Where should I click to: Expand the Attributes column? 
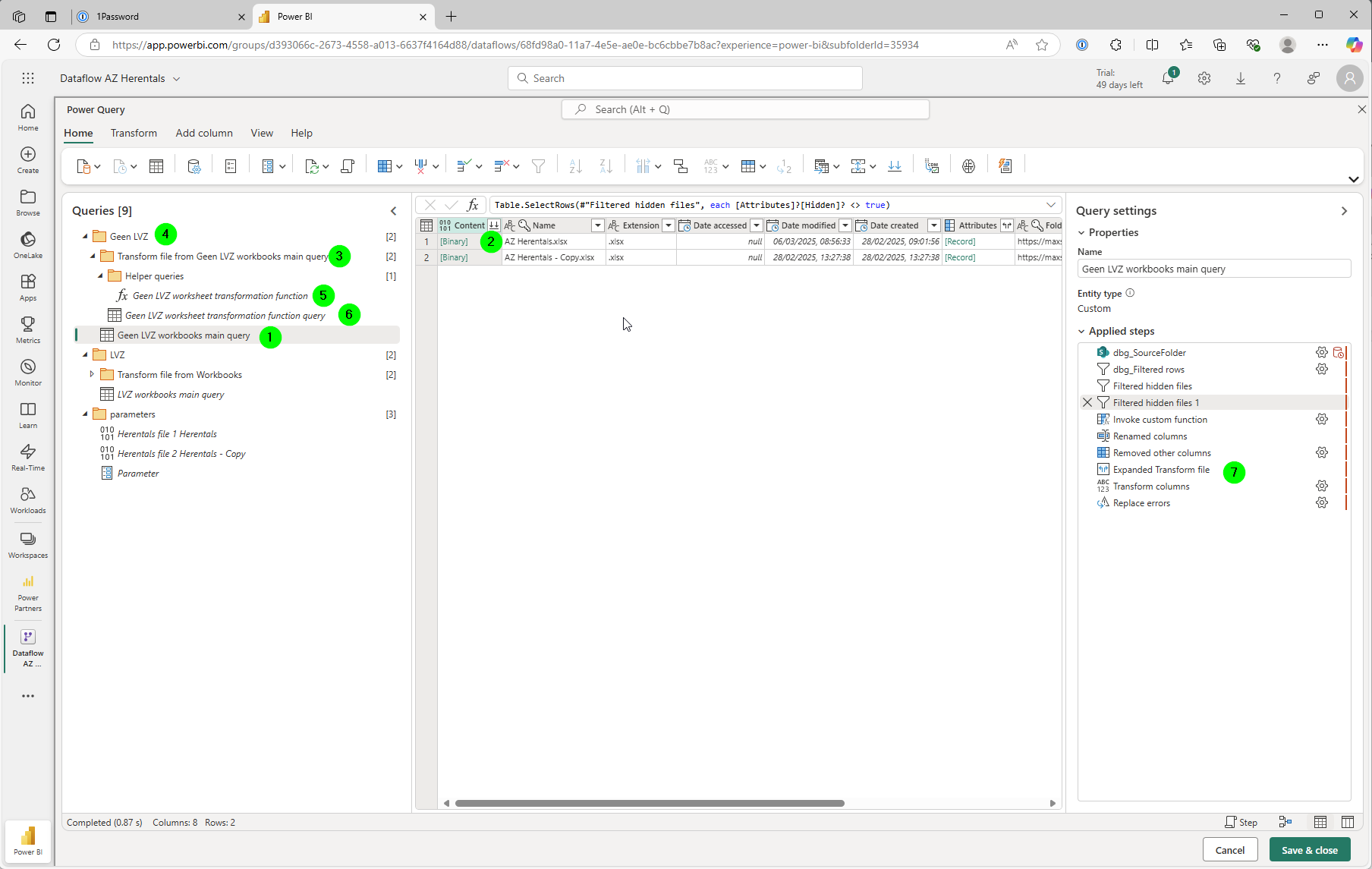pyautogui.click(x=1006, y=225)
